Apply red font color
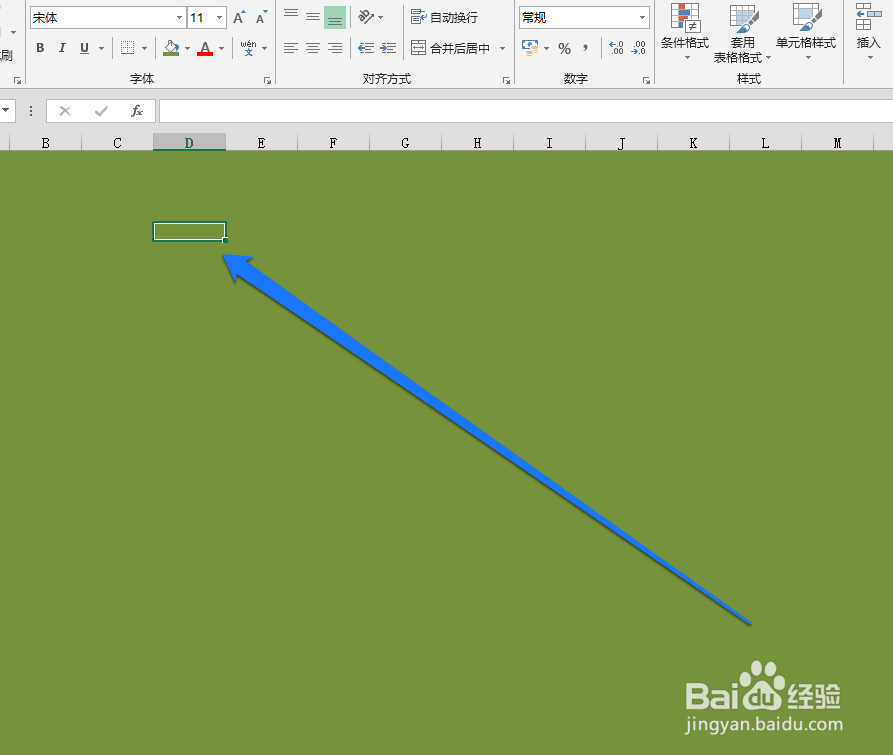The width and height of the screenshot is (893, 755). (205, 48)
